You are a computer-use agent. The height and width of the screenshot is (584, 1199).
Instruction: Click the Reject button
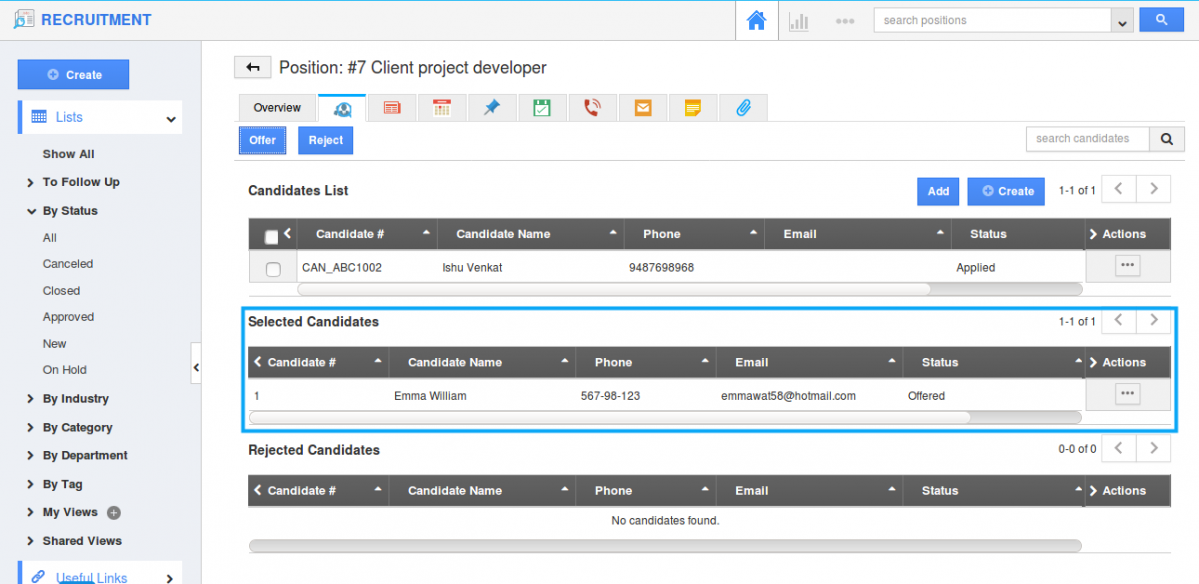pos(325,141)
